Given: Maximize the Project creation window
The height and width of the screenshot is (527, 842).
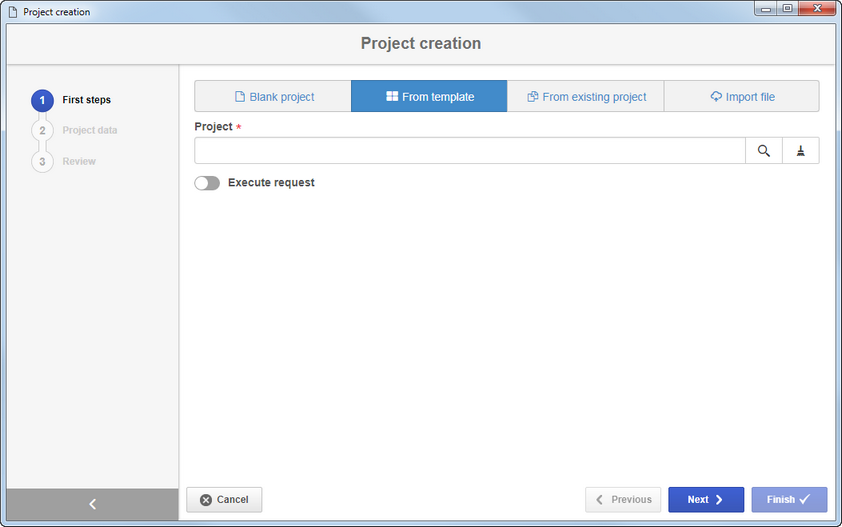Looking at the screenshot, I should 787,9.
